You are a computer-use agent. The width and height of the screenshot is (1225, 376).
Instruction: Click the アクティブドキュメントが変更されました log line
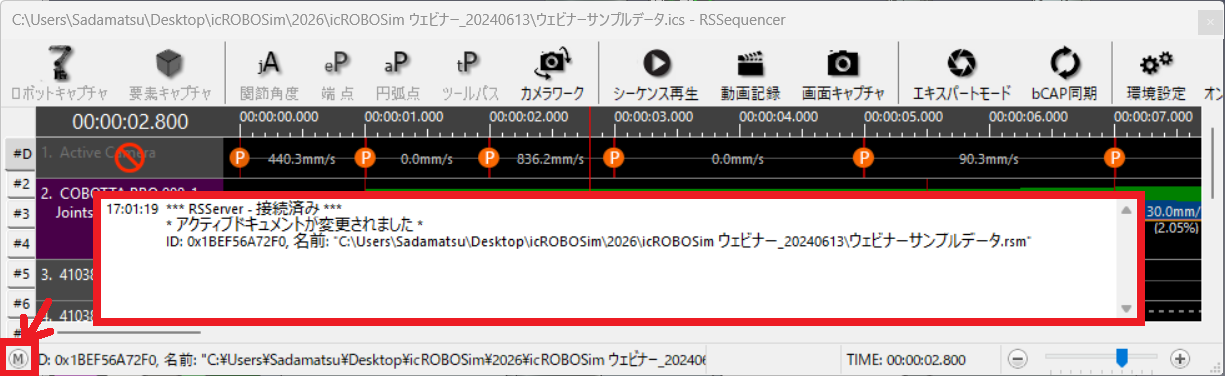point(296,226)
